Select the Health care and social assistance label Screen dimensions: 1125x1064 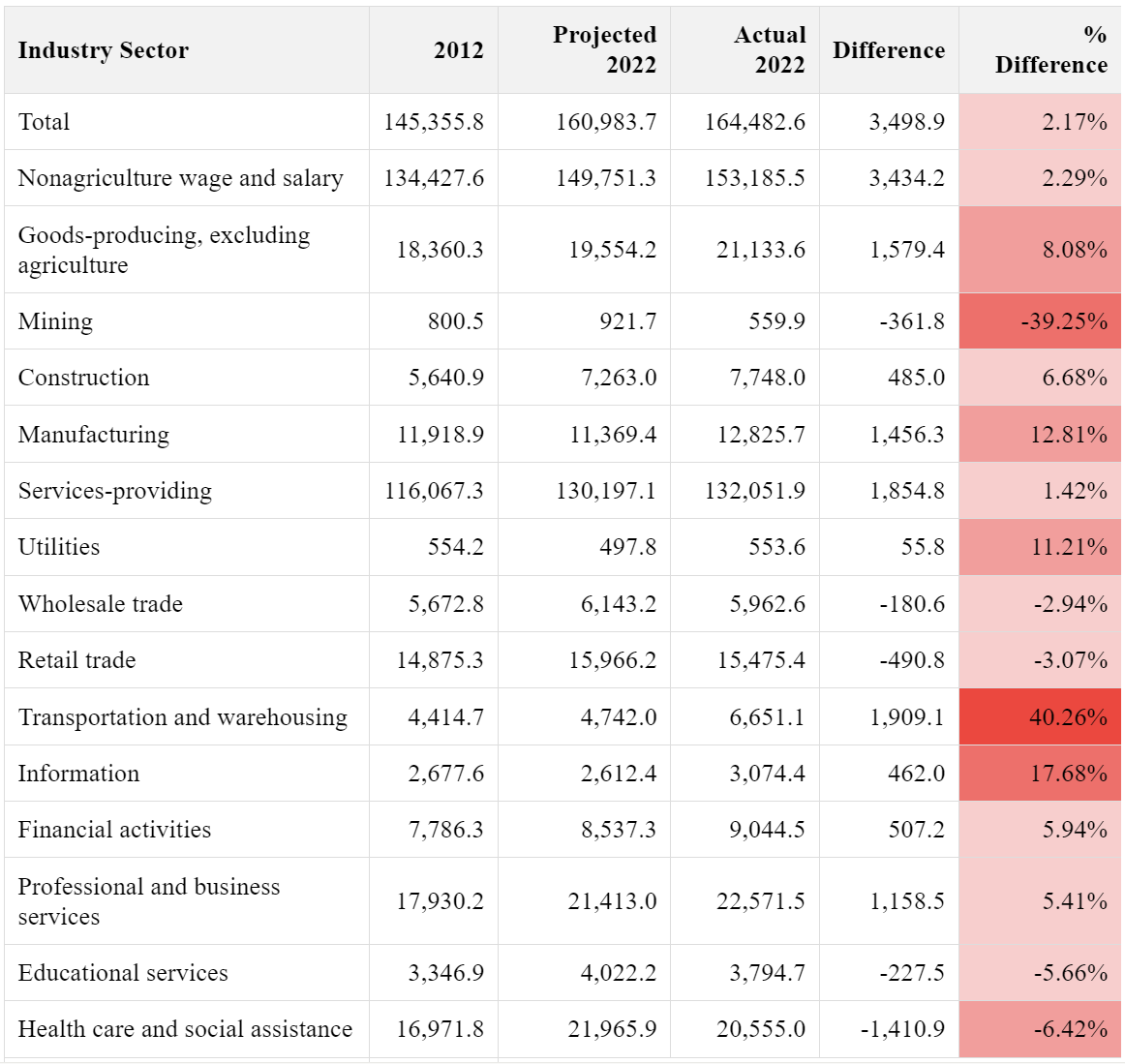point(185,1029)
